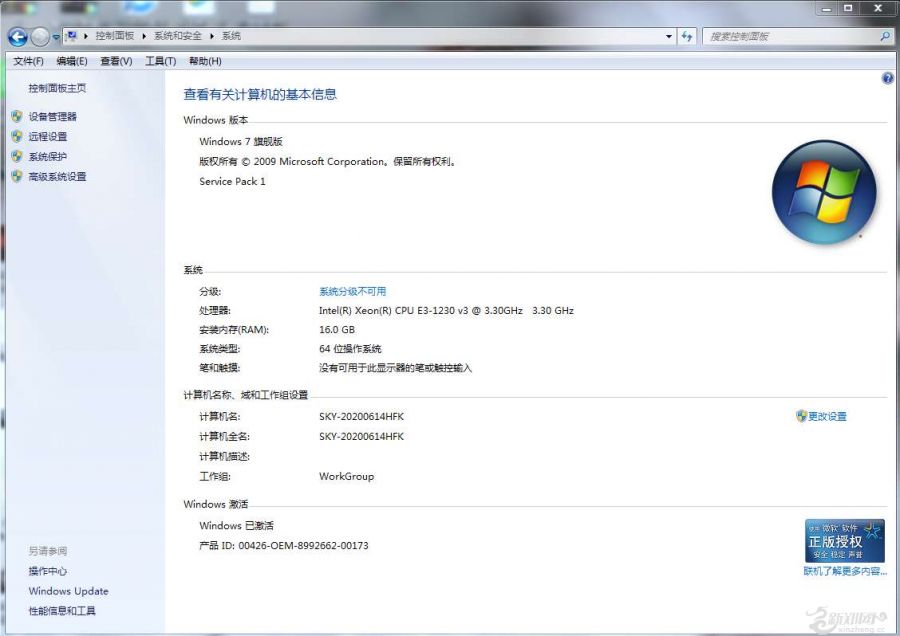Click the computer icon in the address bar
This screenshot has width=900, height=636.
(72, 36)
